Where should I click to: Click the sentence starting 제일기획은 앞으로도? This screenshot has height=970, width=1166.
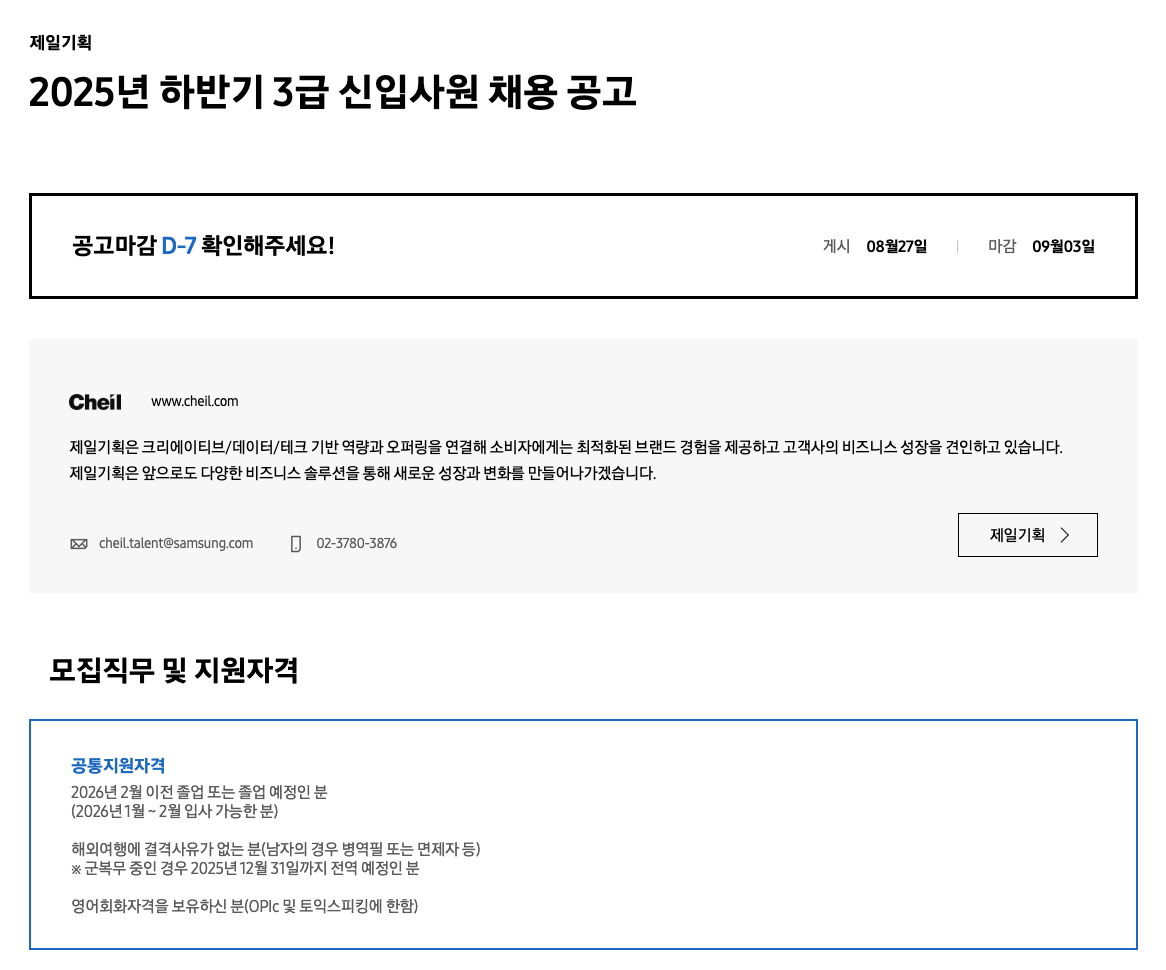[x=363, y=473]
